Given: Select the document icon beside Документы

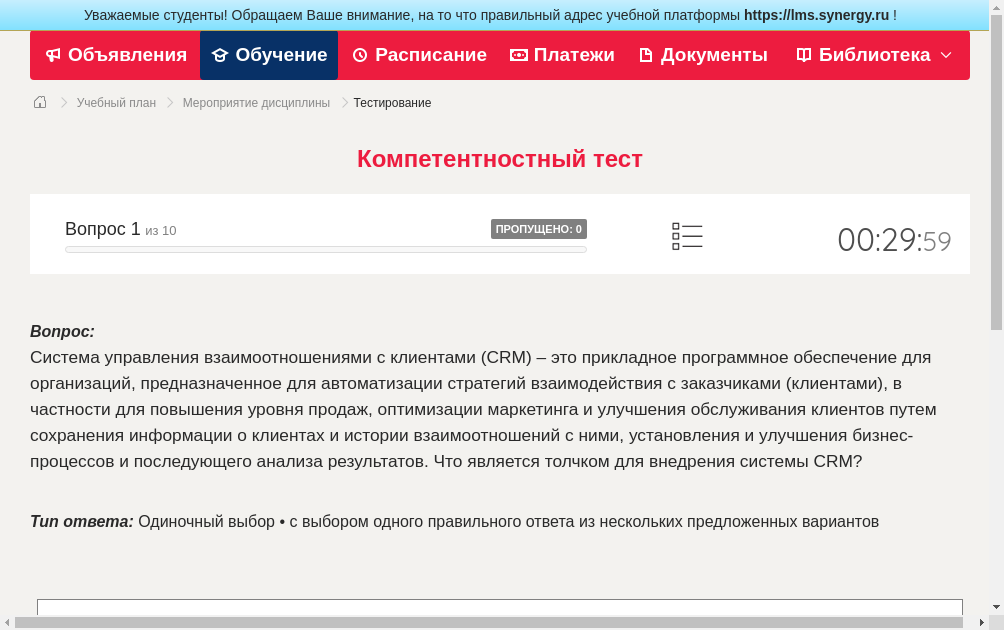Looking at the screenshot, I should 646,54.
